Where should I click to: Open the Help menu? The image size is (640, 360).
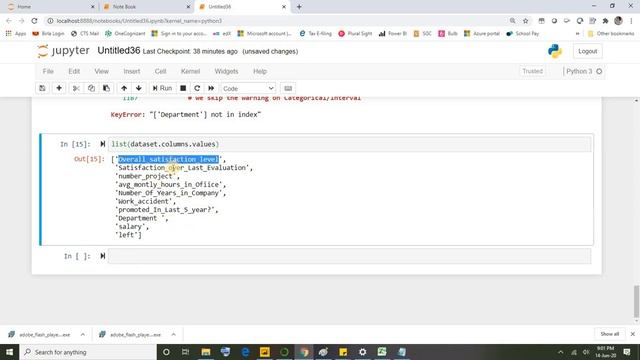pyautogui.click(x=260, y=71)
